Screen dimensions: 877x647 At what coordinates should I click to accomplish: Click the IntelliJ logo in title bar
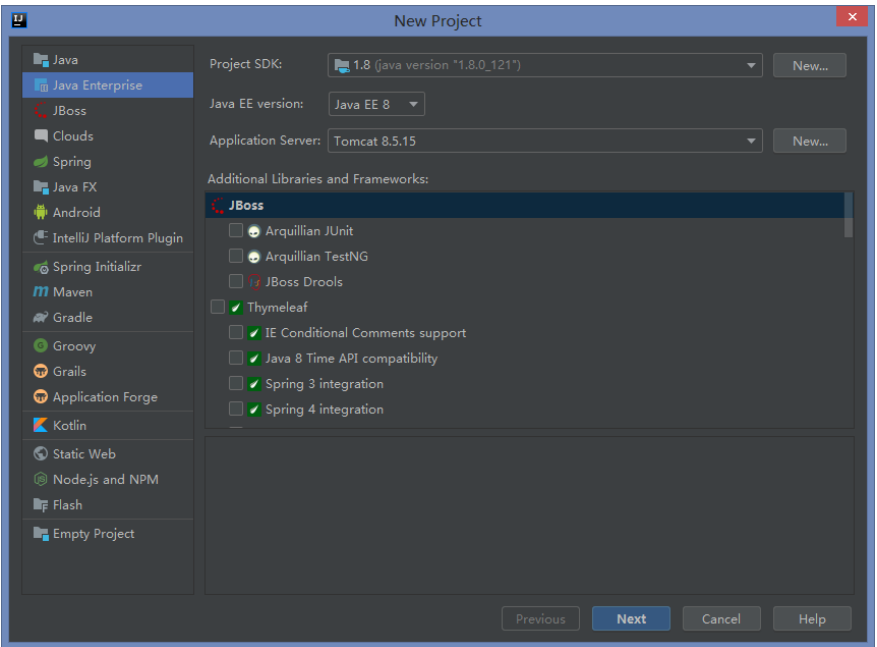tap(19, 21)
